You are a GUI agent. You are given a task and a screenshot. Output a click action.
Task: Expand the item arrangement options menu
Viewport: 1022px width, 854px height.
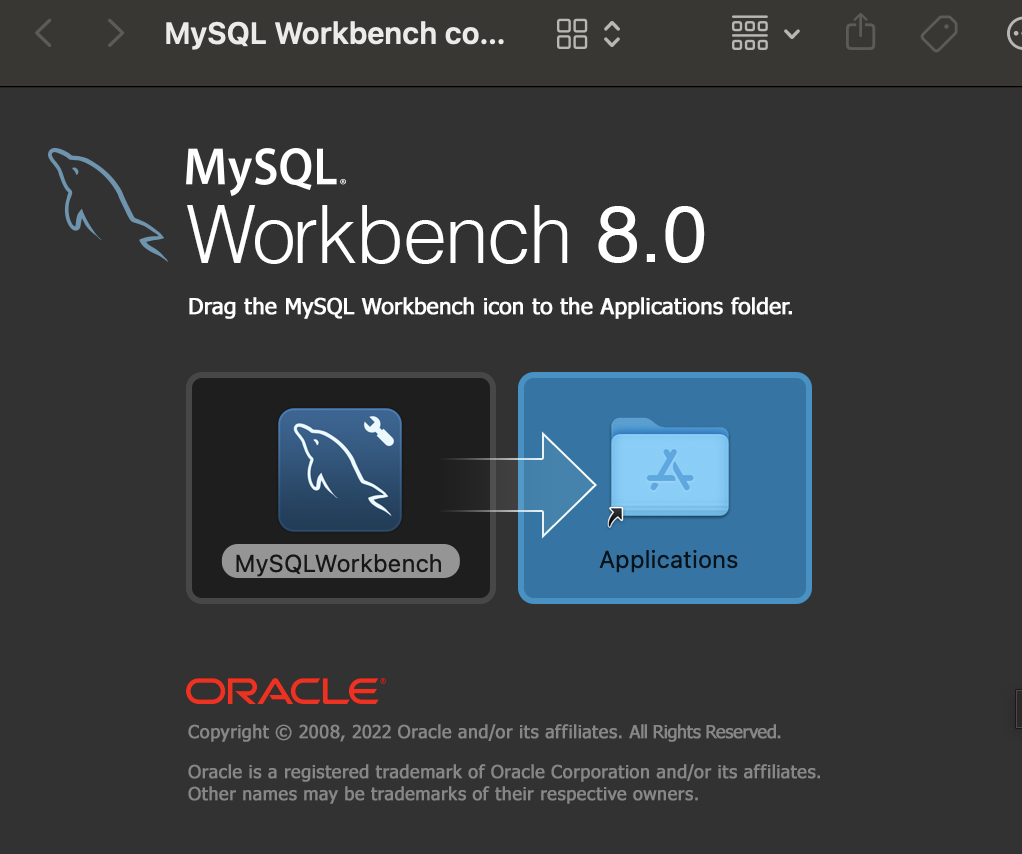coord(749,33)
